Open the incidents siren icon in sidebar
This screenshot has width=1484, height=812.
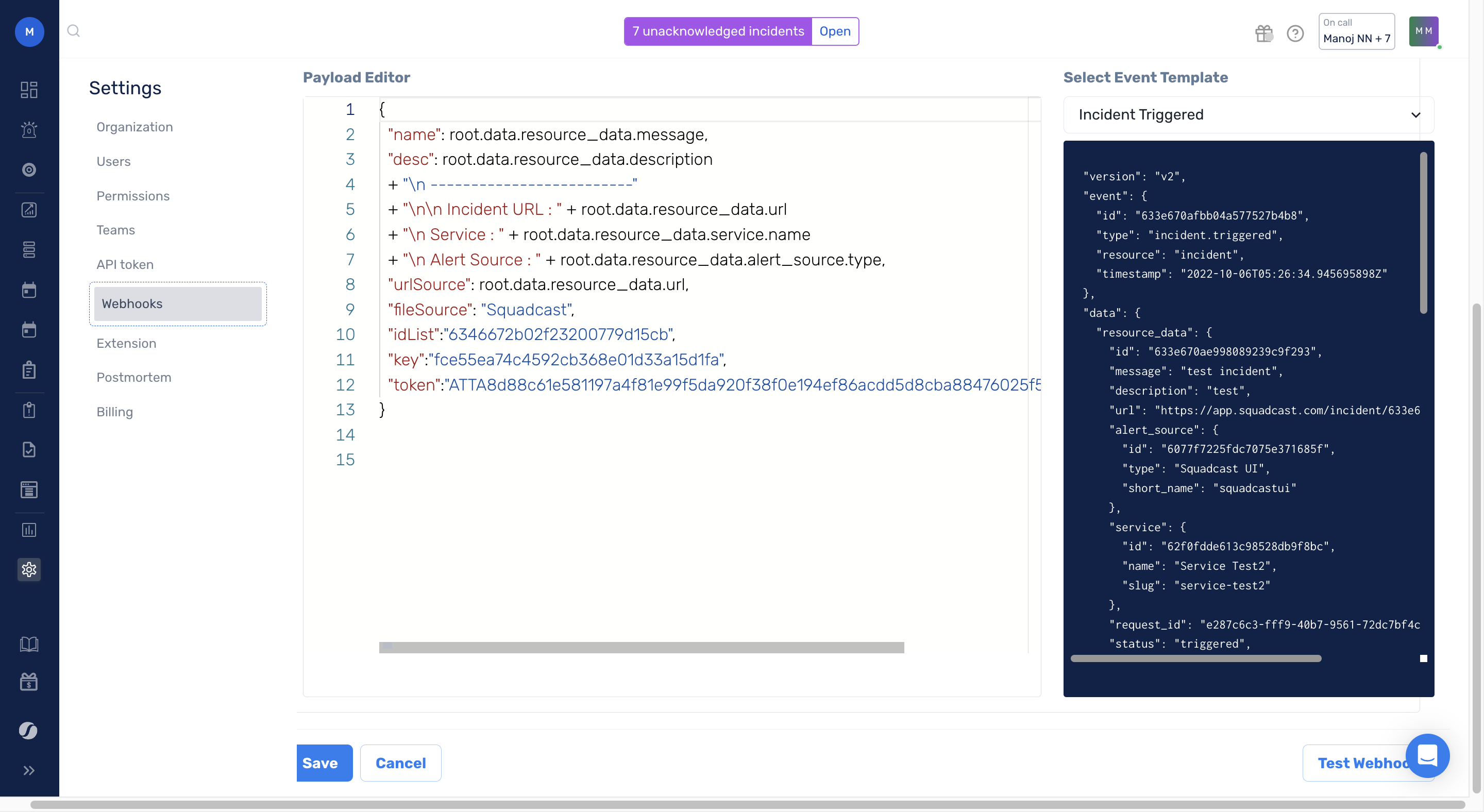[29, 129]
